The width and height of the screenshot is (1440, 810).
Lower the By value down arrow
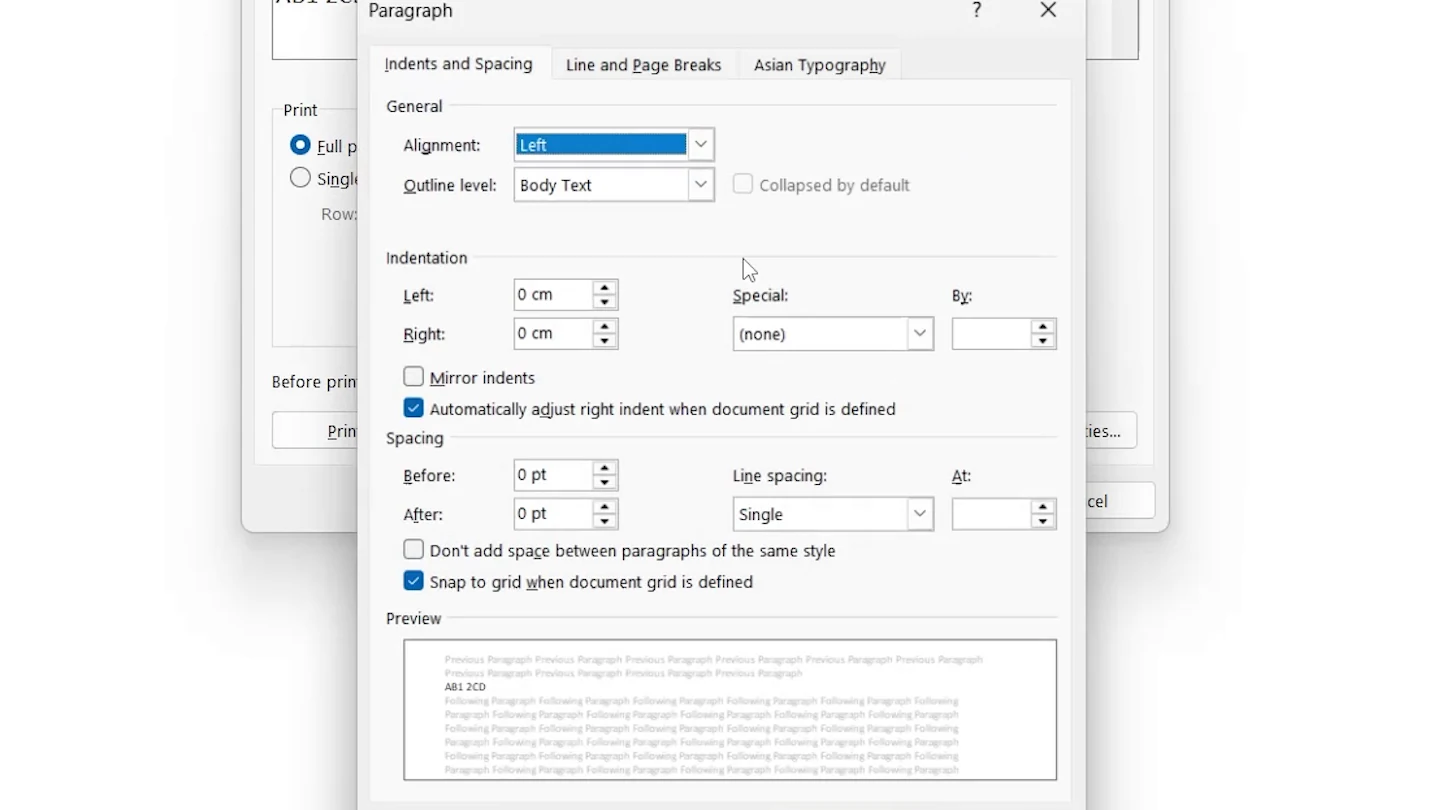[x=1043, y=341]
